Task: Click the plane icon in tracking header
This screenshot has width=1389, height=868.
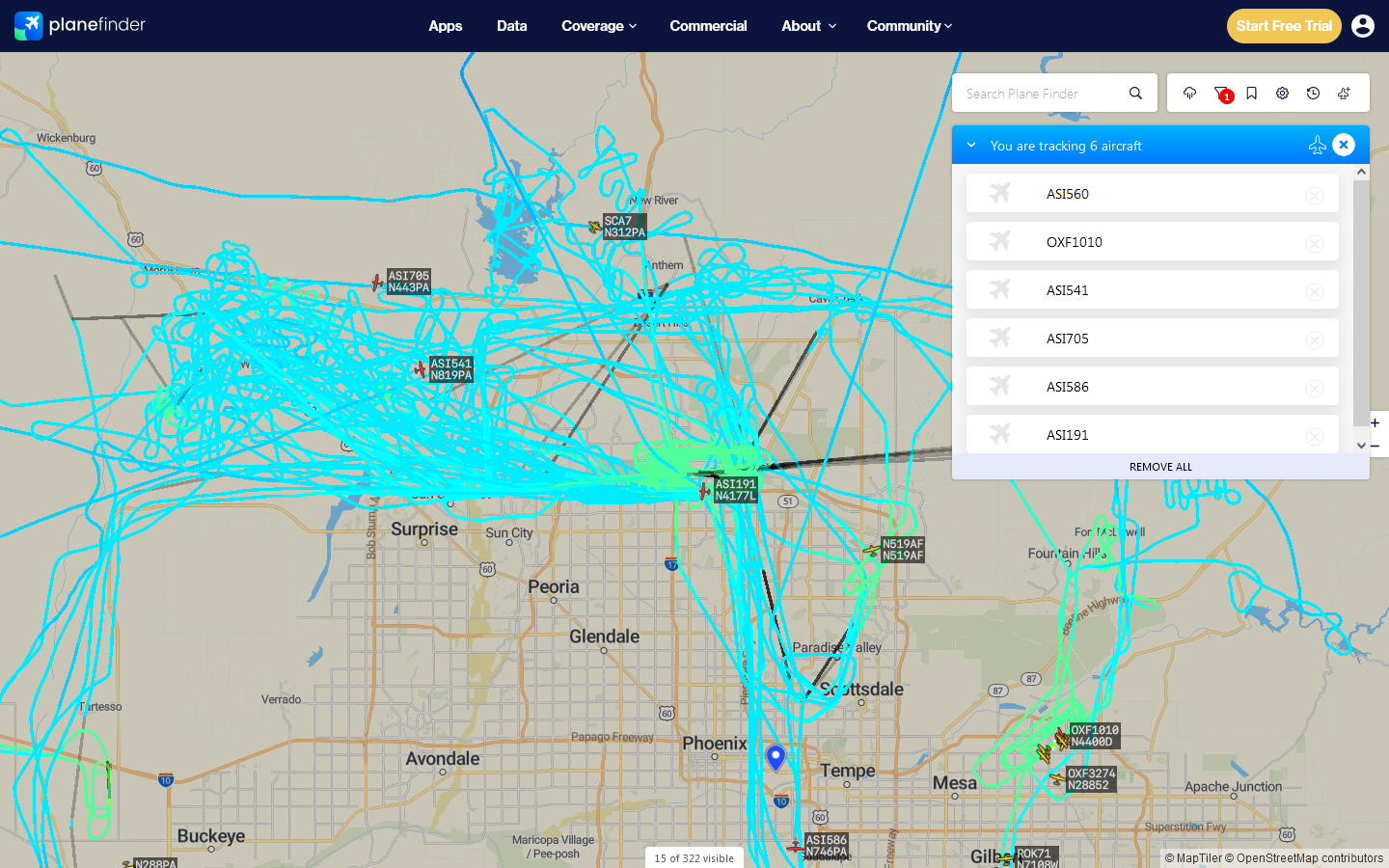Action: [1317, 146]
